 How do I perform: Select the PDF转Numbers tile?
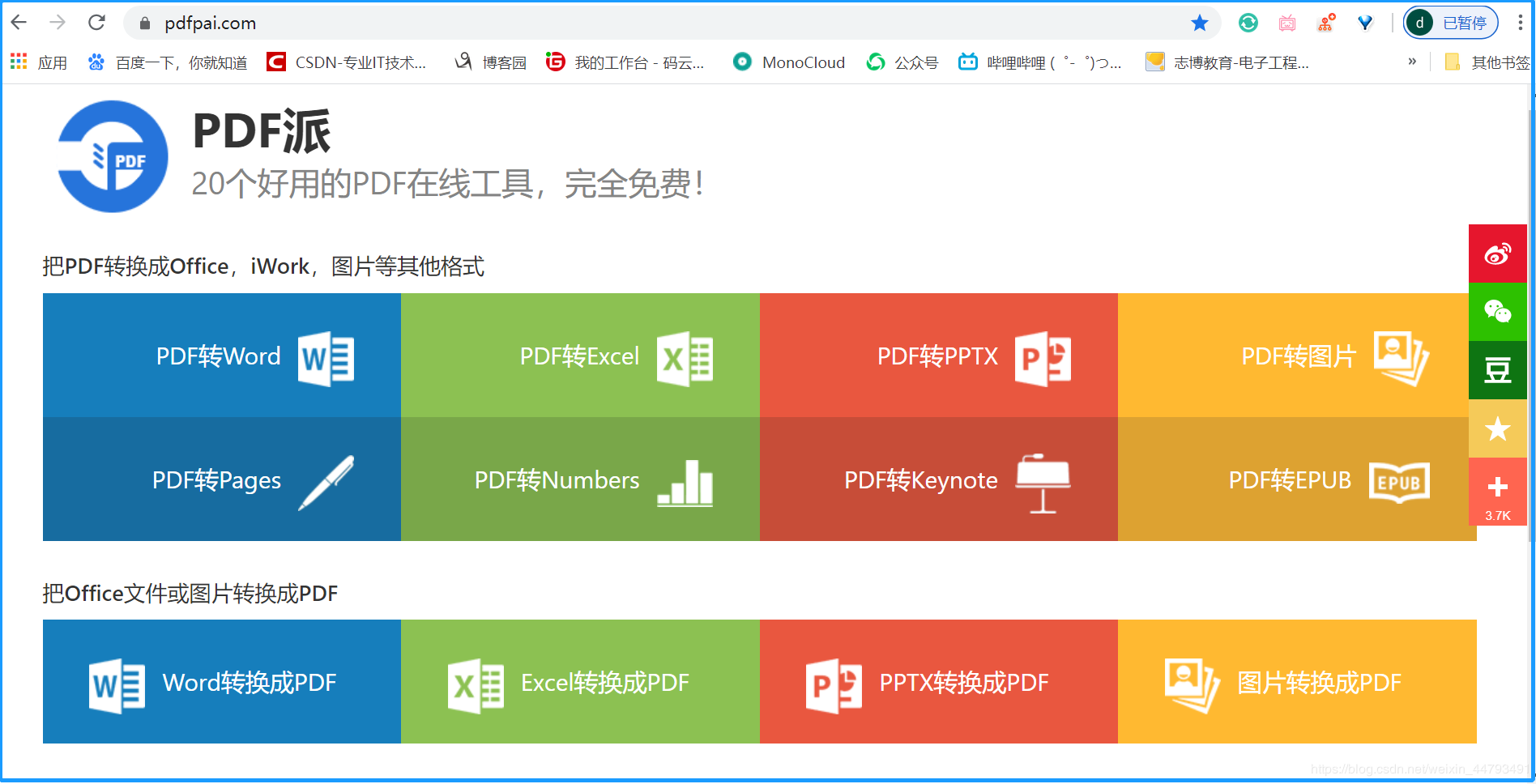(x=580, y=479)
